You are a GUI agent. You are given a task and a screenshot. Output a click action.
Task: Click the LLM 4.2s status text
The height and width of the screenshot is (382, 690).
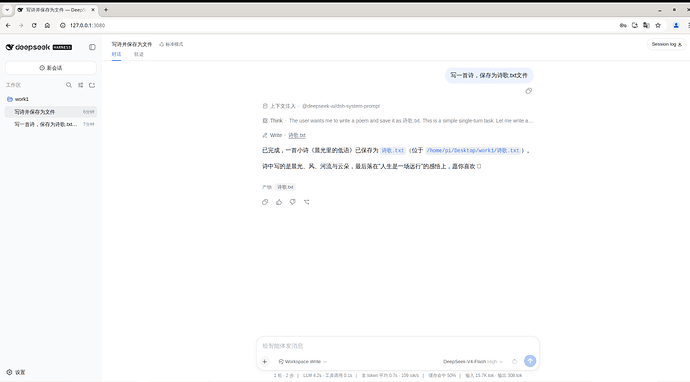point(312,375)
